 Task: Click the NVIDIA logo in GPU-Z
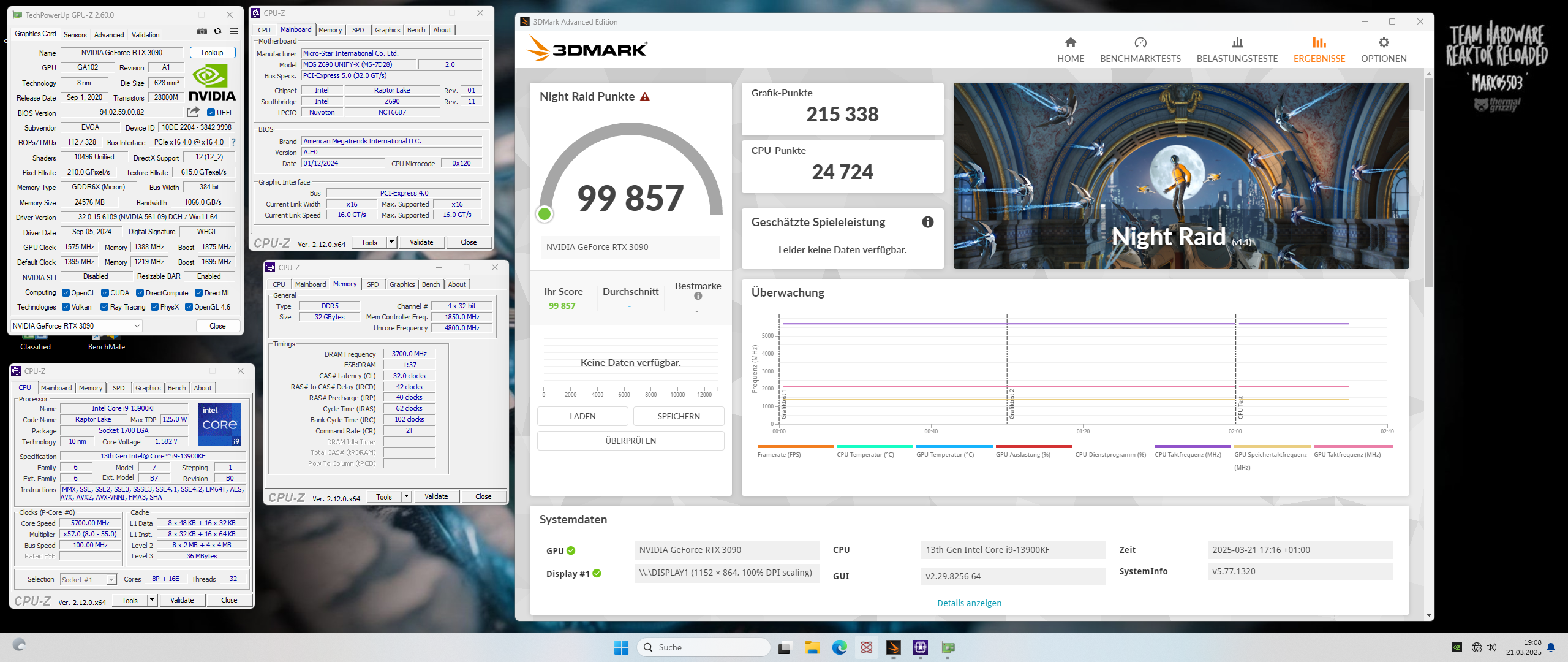(x=212, y=83)
